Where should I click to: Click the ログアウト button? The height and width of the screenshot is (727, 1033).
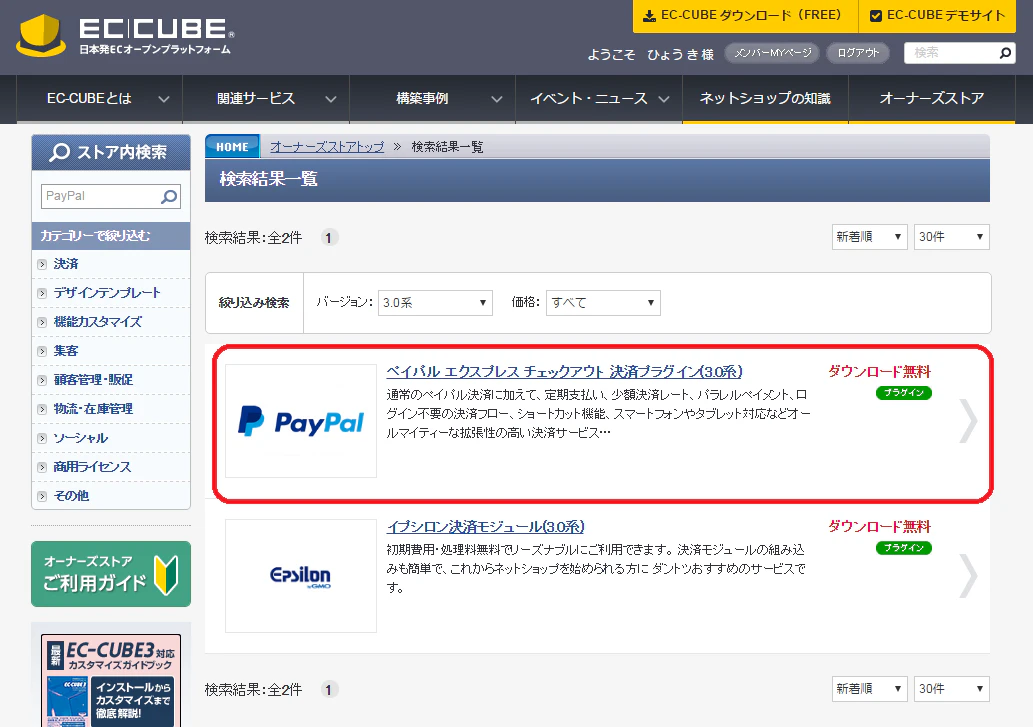(x=858, y=53)
